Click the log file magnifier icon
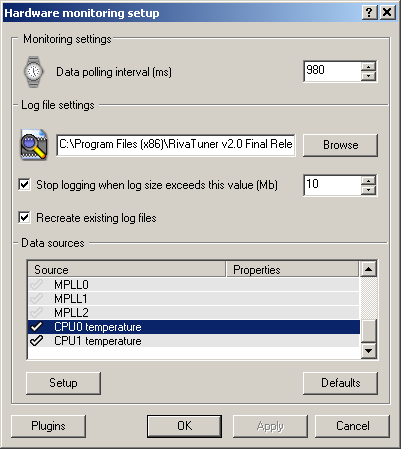The image size is (401, 449). (x=34, y=145)
